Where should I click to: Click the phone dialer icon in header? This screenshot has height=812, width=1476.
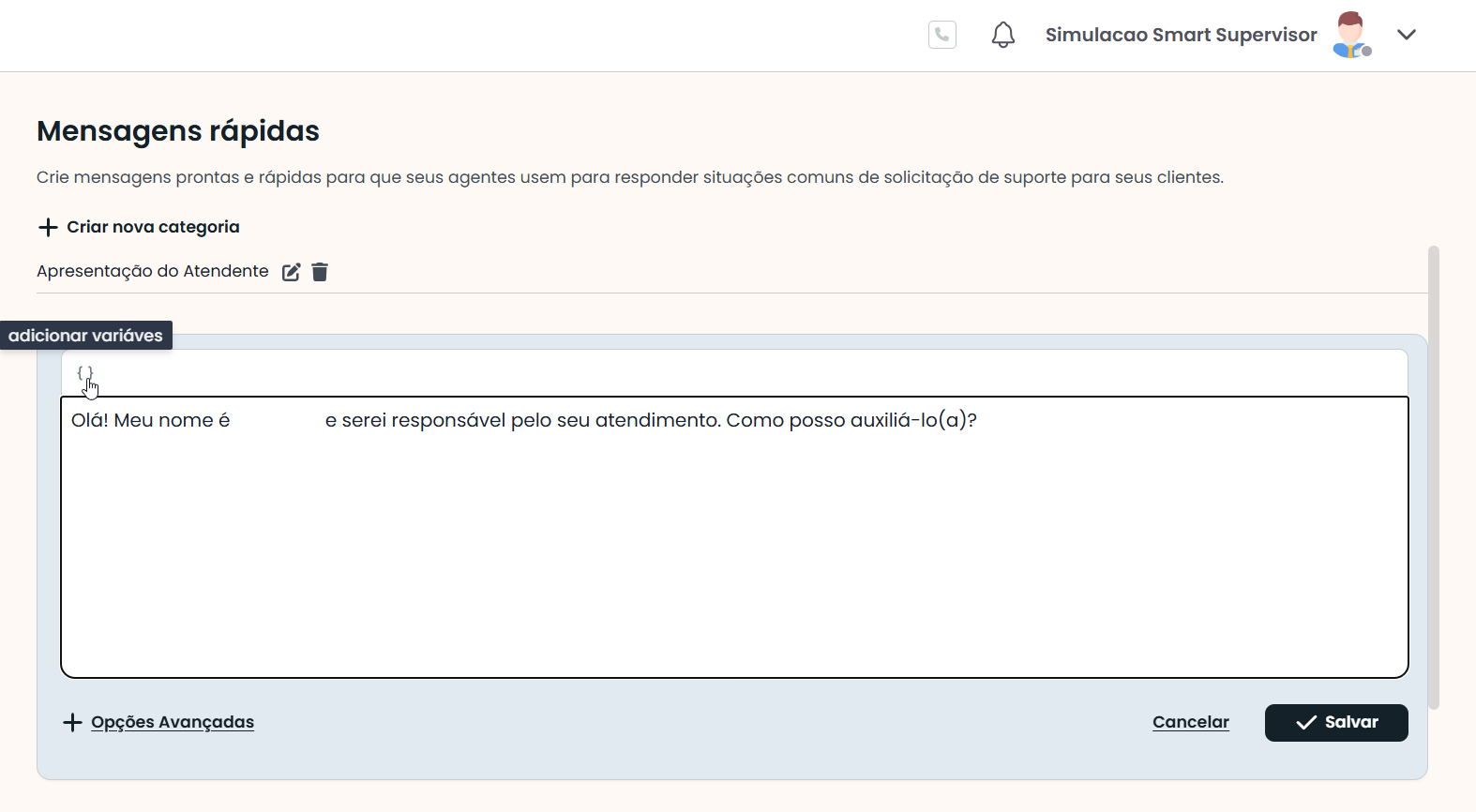pyautogui.click(x=941, y=35)
